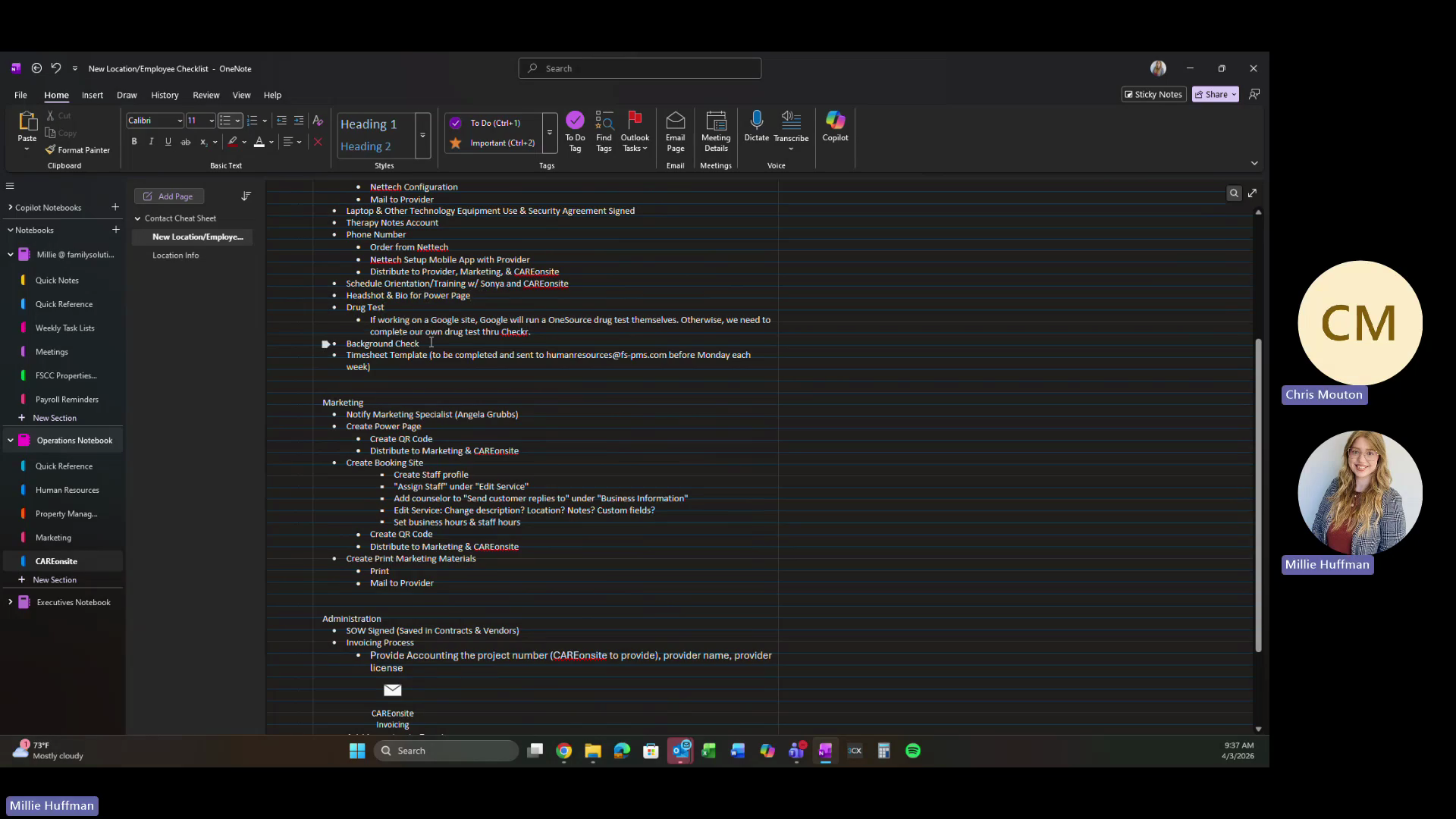Open the File menu
Image resolution: width=1456 pixels, height=819 pixels.
pyautogui.click(x=20, y=95)
